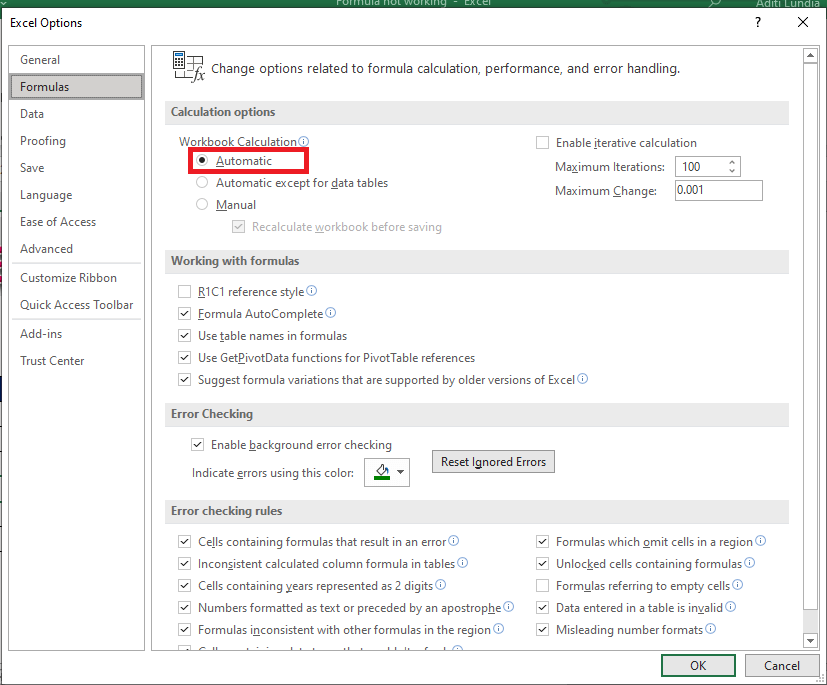Toggle Suggest formula variations checkbox

click(x=185, y=380)
